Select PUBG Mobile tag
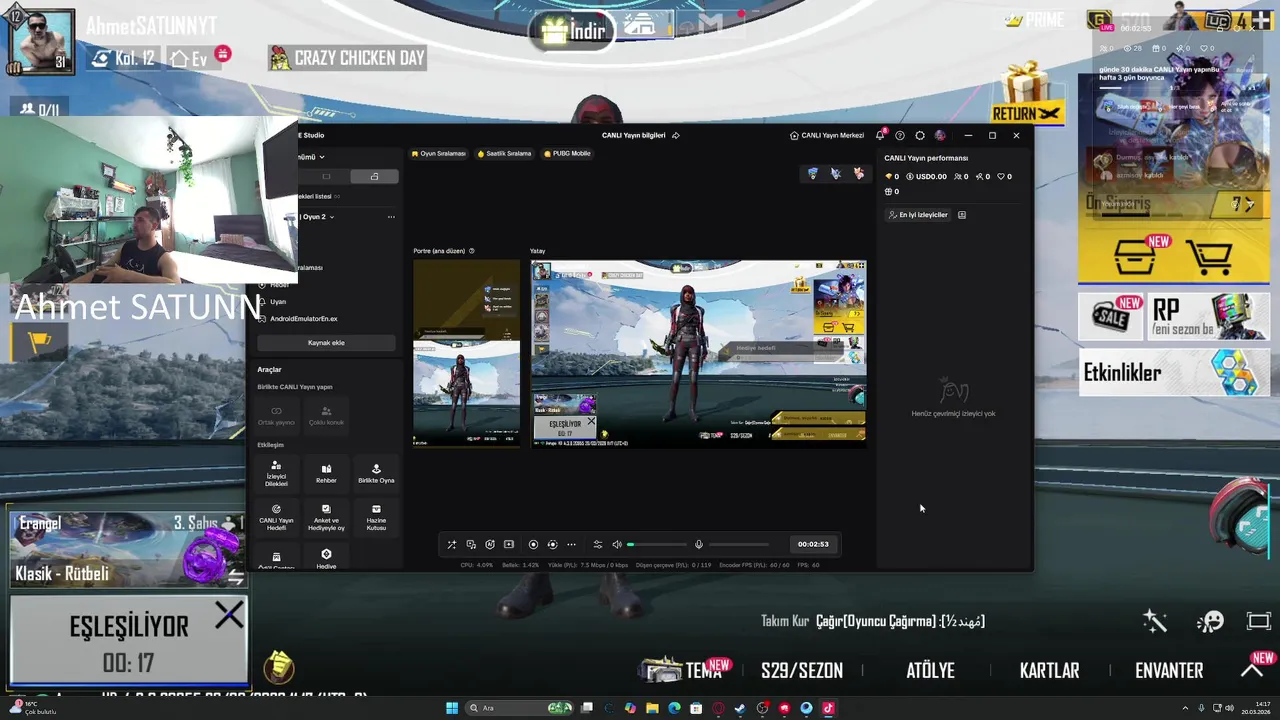This screenshot has width=1280, height=720. [x=567, y=153]
